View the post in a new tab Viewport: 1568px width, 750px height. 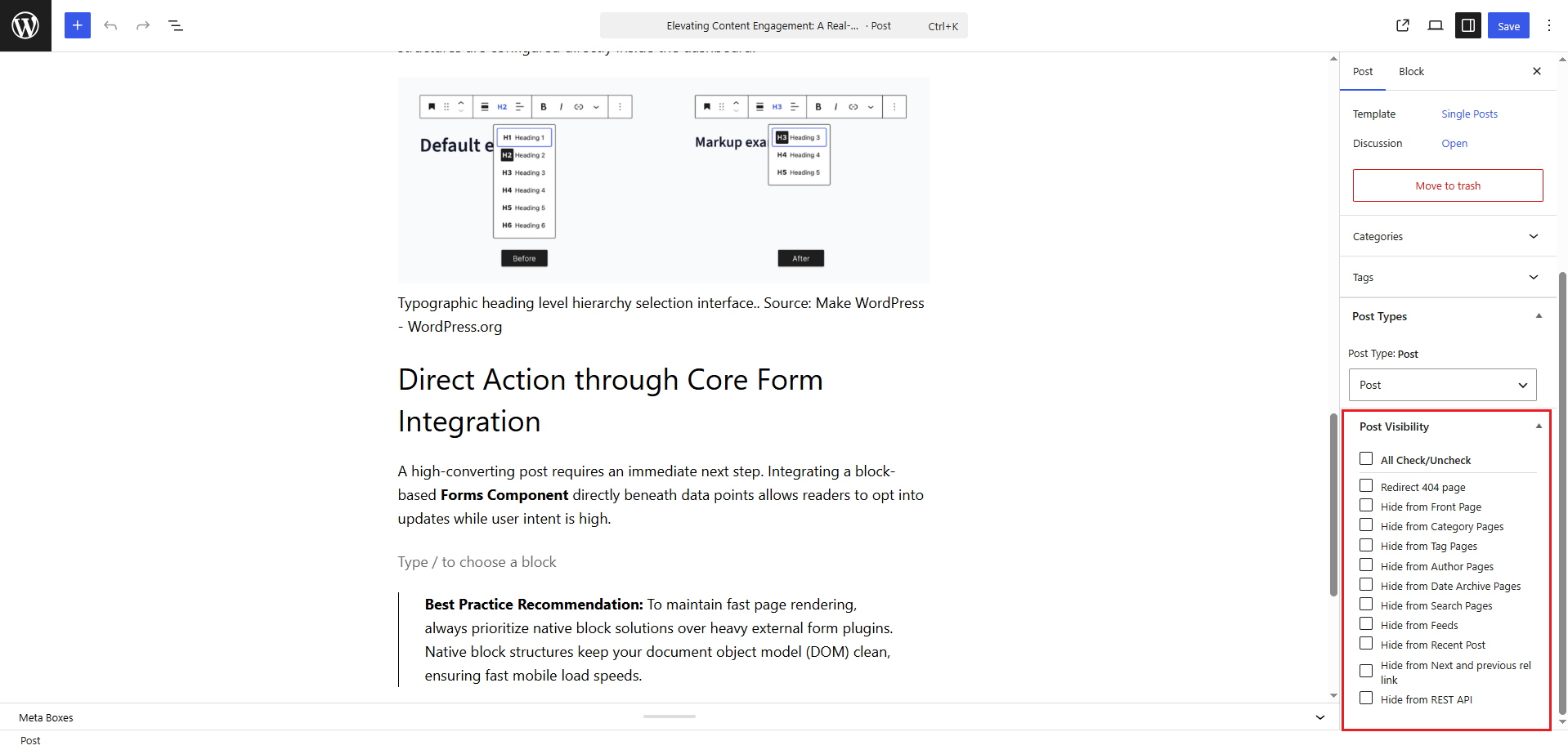(x=1403, y=25)
